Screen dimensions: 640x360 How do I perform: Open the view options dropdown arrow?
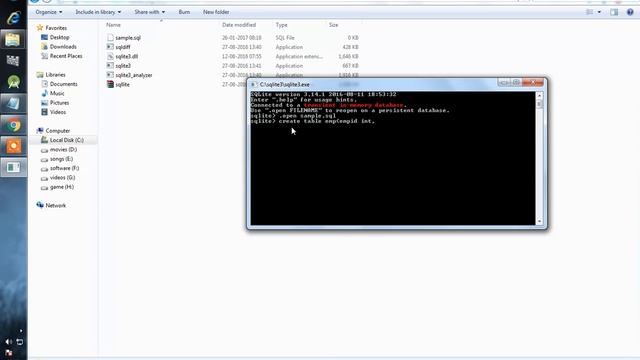[599, 12]
